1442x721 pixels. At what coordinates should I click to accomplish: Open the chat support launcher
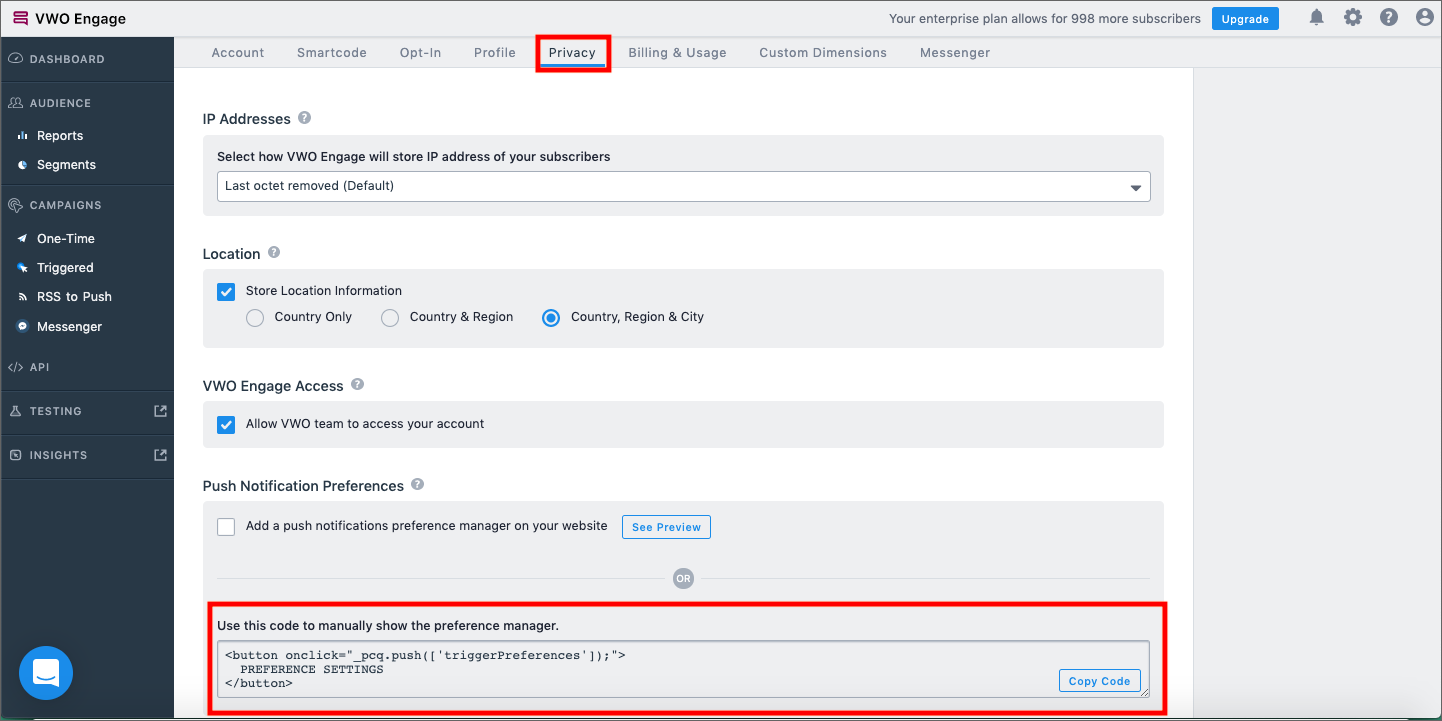coord(46,673)
